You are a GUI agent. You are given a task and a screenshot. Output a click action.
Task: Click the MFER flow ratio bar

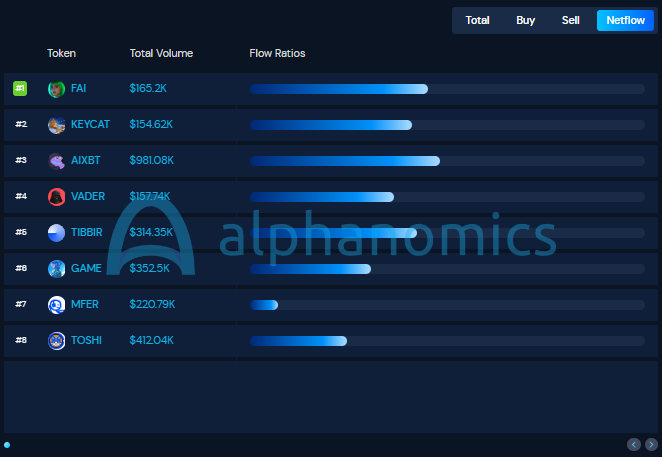[447, 305]
